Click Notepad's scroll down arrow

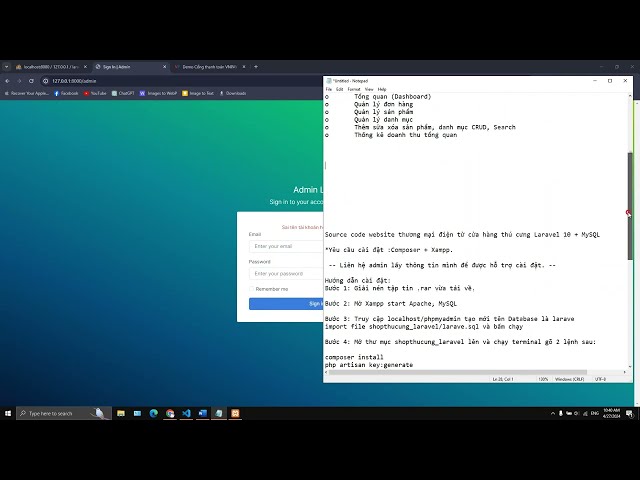pos(630,367)
